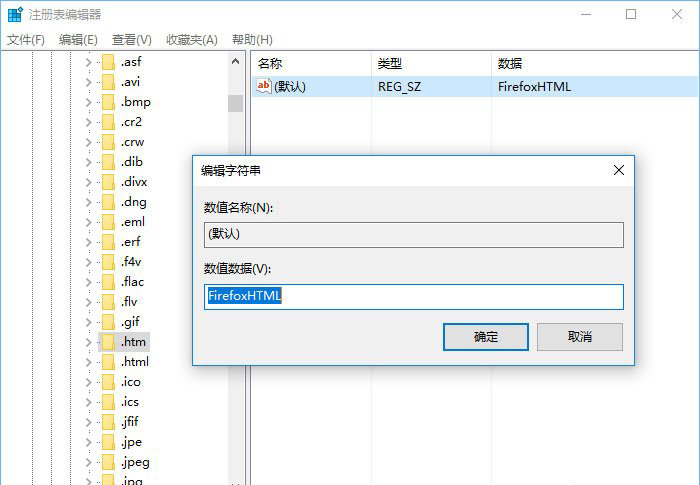Click the .dng folder icon
700x485 pixels.
(108, 202)
